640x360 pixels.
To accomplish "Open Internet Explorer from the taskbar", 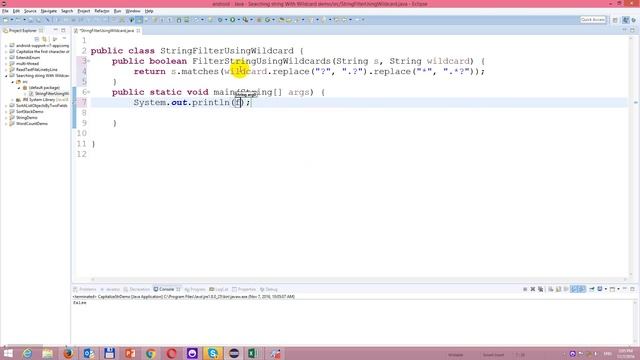I will [x=27, y=353].
